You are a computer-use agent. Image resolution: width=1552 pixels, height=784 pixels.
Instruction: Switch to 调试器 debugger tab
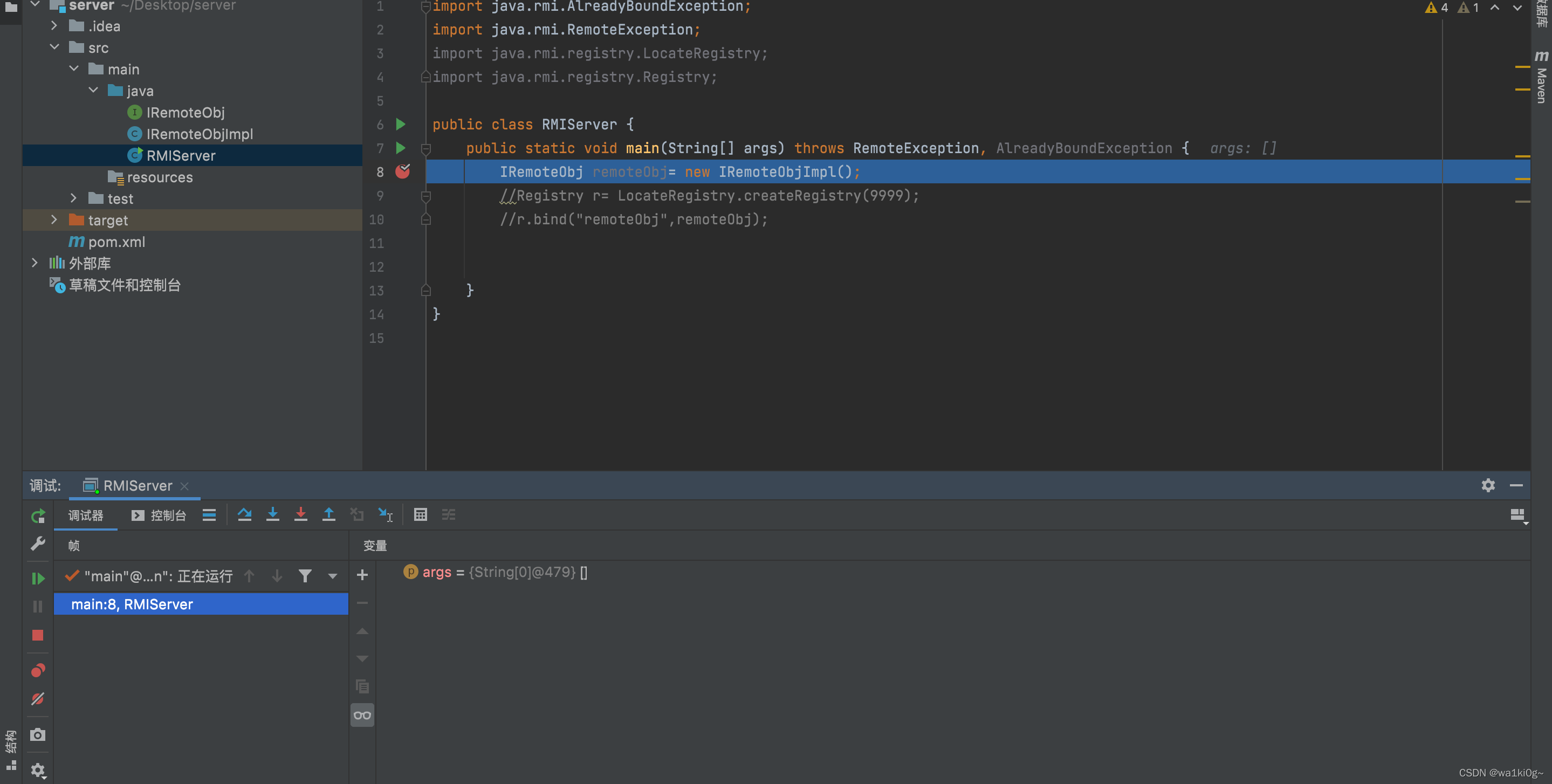86,515
